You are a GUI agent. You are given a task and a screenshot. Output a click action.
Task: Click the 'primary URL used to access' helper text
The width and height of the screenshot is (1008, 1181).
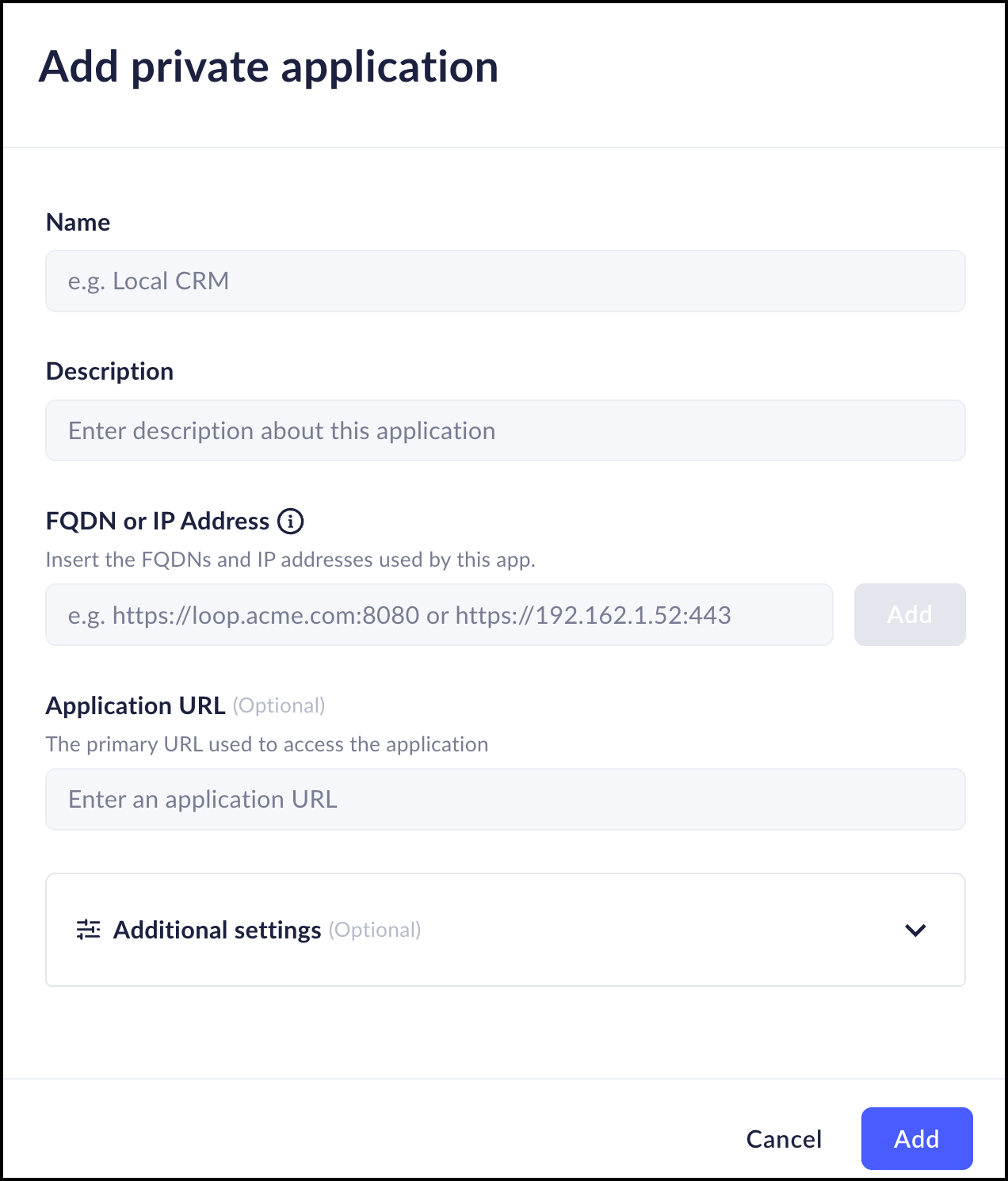[x=266, y=744]
